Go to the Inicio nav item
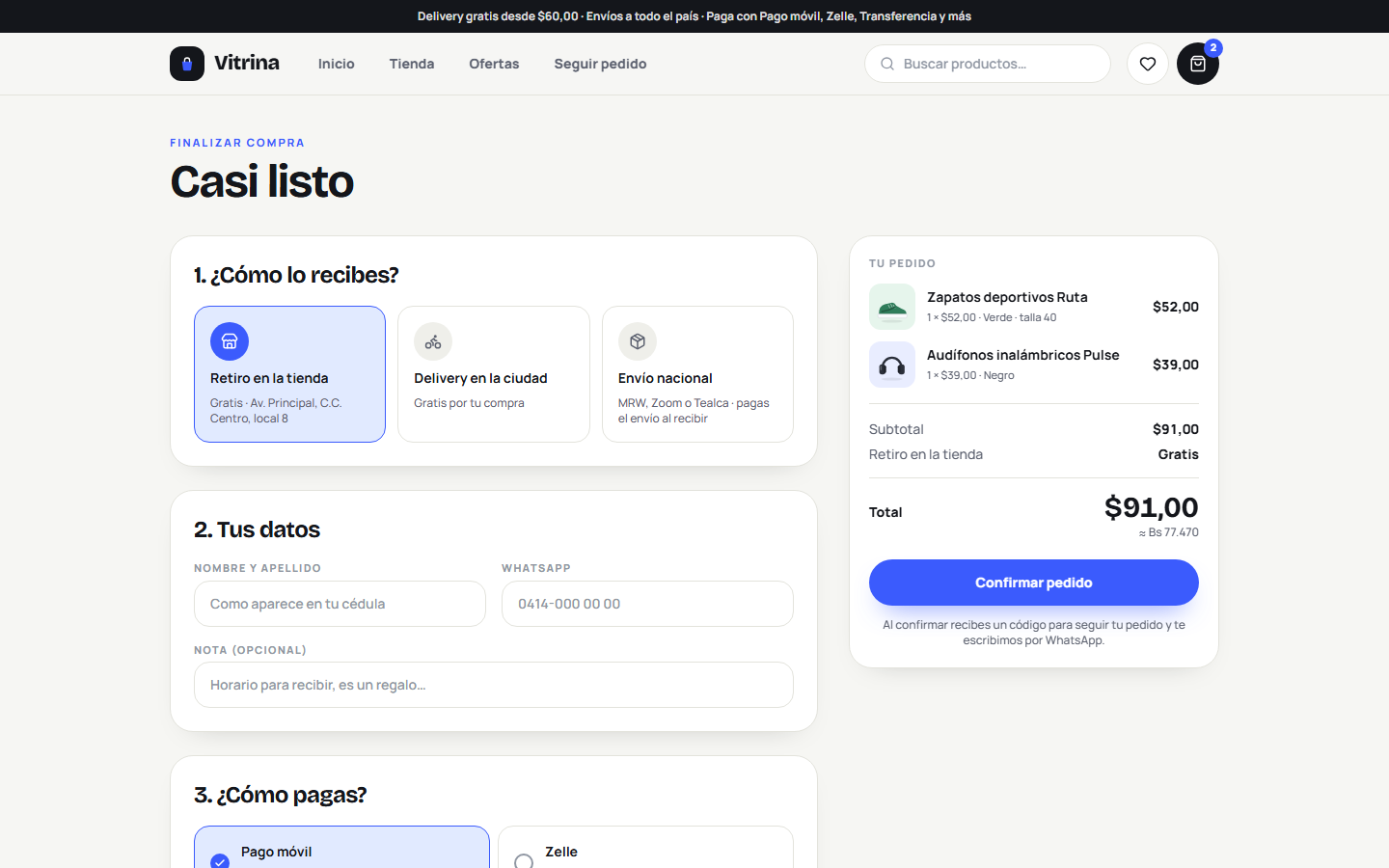This screenshot has height=868, width=1389. [337, 64]
